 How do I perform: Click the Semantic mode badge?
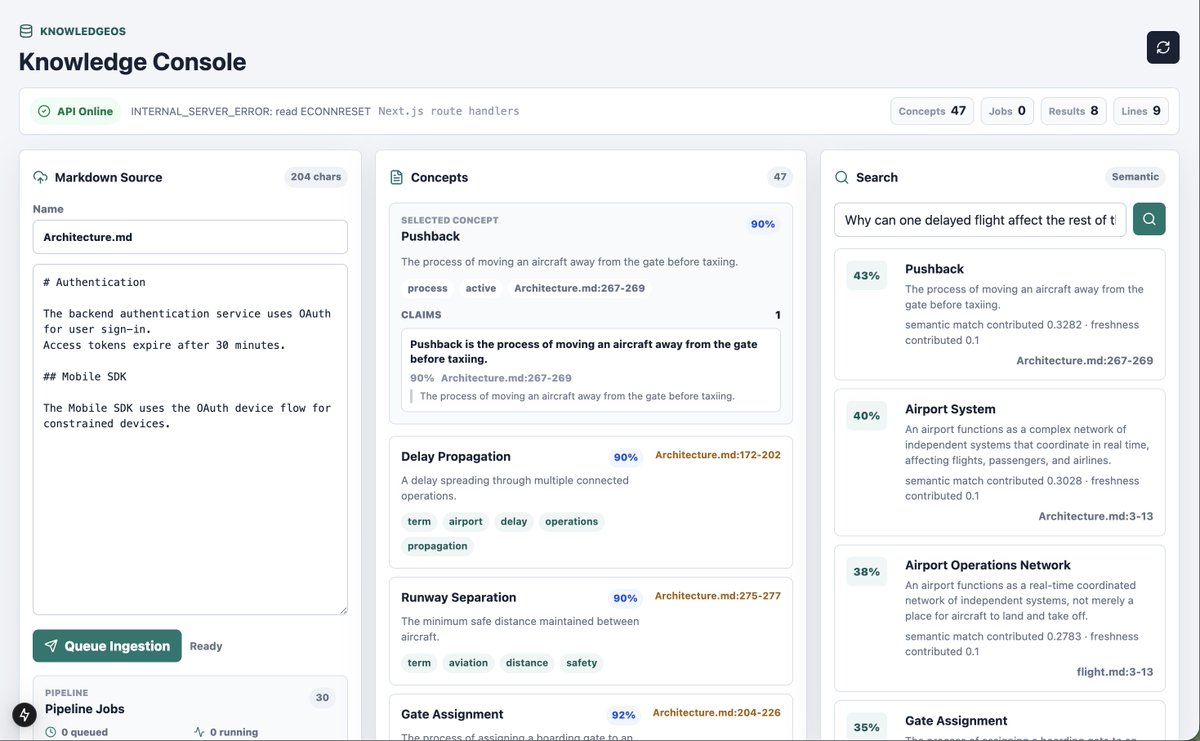[1135, 177]
